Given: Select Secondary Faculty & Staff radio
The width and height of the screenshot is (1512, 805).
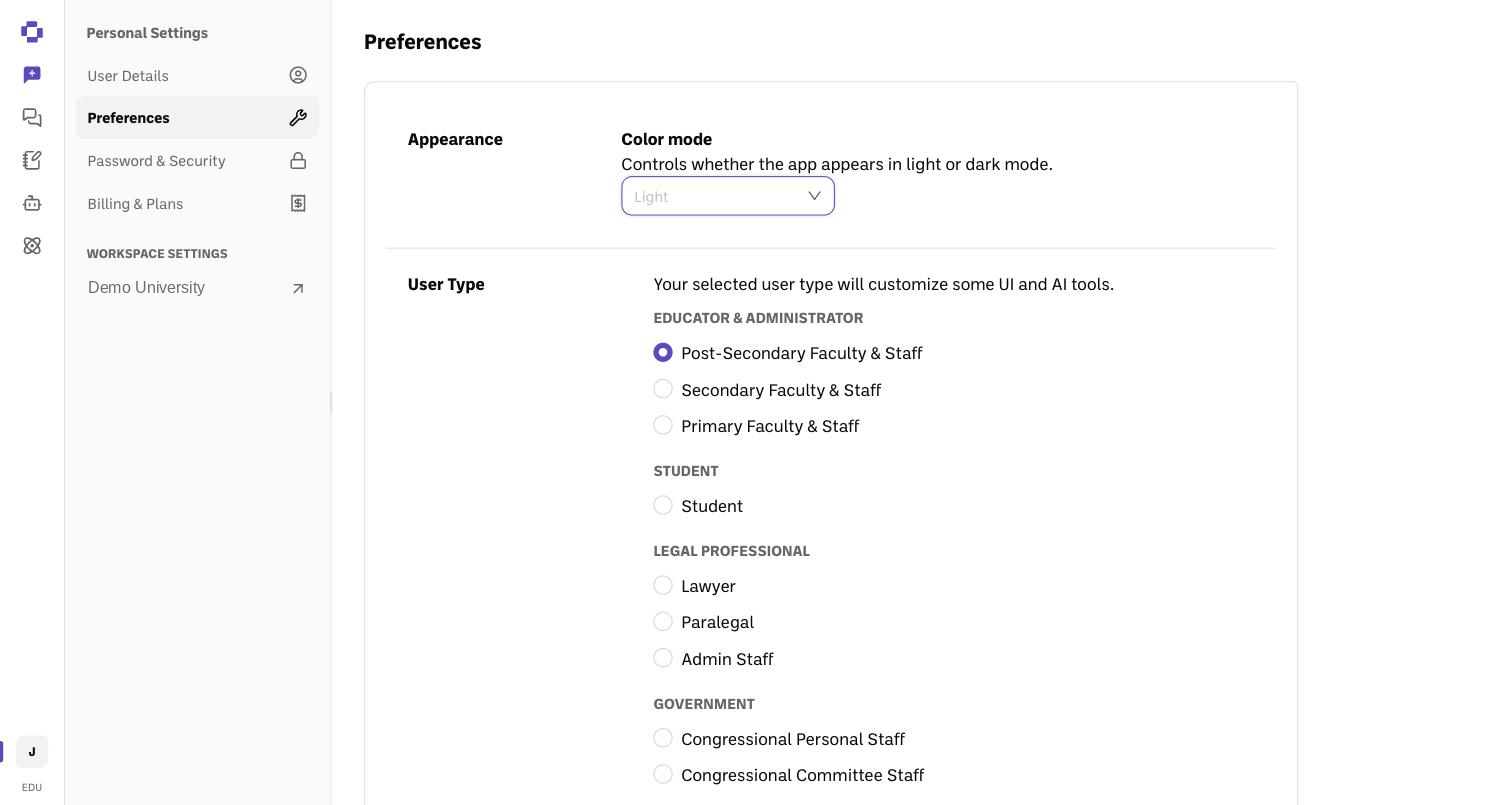Looking at the screenshot, I should click(663, 389).
